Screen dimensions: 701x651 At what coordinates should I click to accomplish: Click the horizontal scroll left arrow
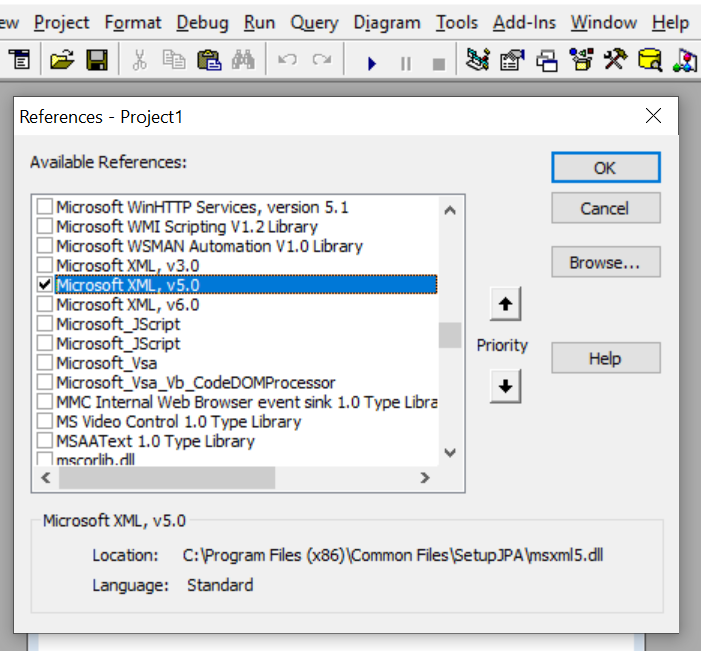46,478
